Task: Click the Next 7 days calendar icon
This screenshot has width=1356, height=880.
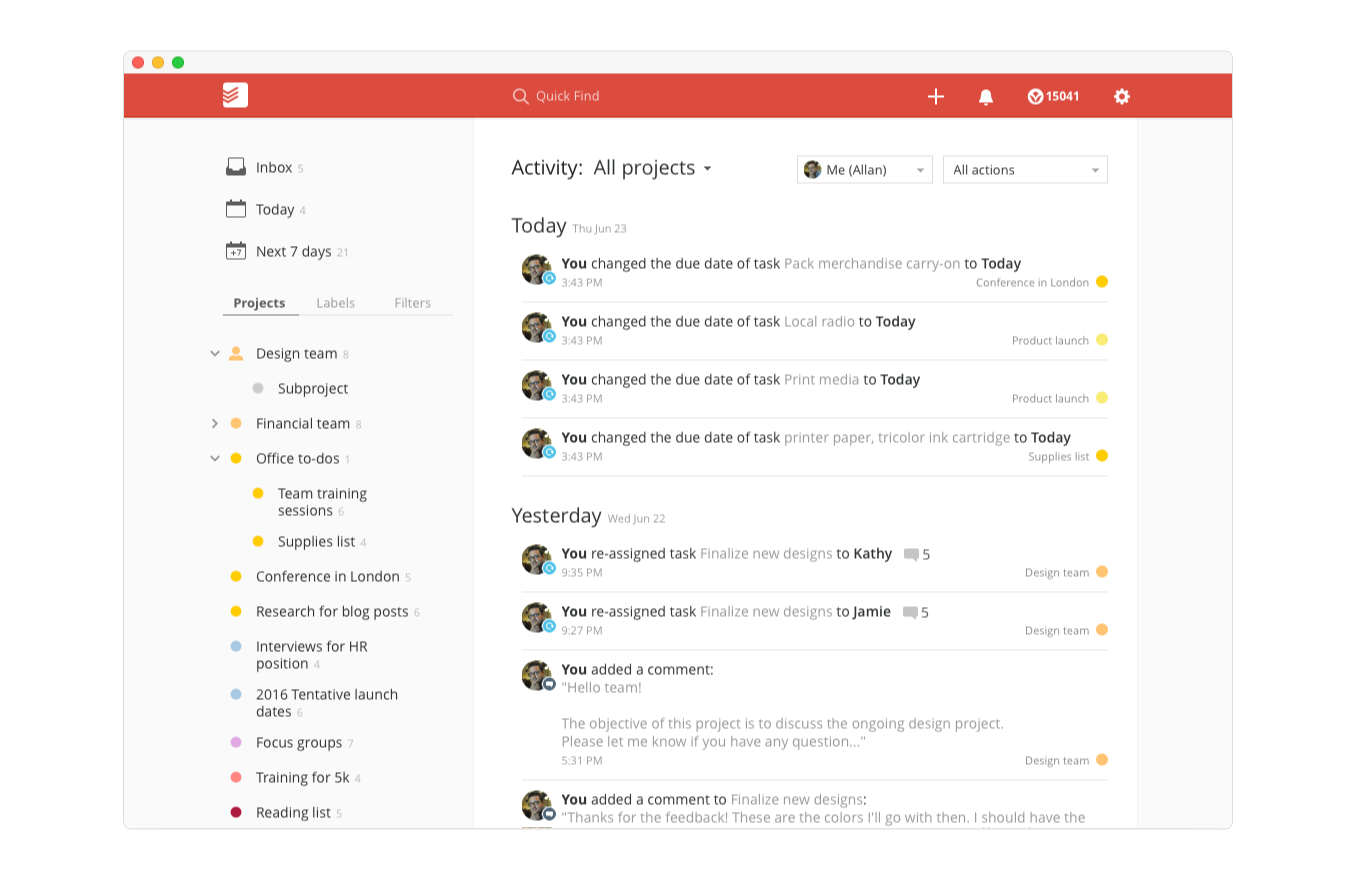Action: (x=236, y=251)
